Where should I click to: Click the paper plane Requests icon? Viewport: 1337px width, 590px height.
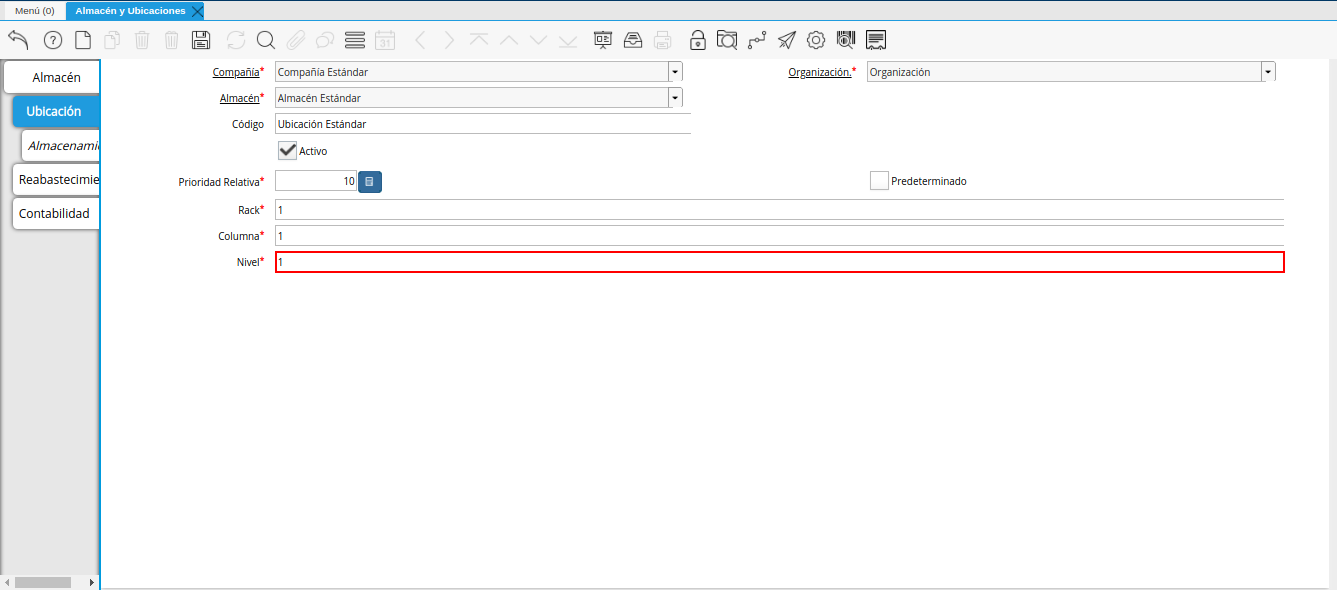(x=787, y=40)
